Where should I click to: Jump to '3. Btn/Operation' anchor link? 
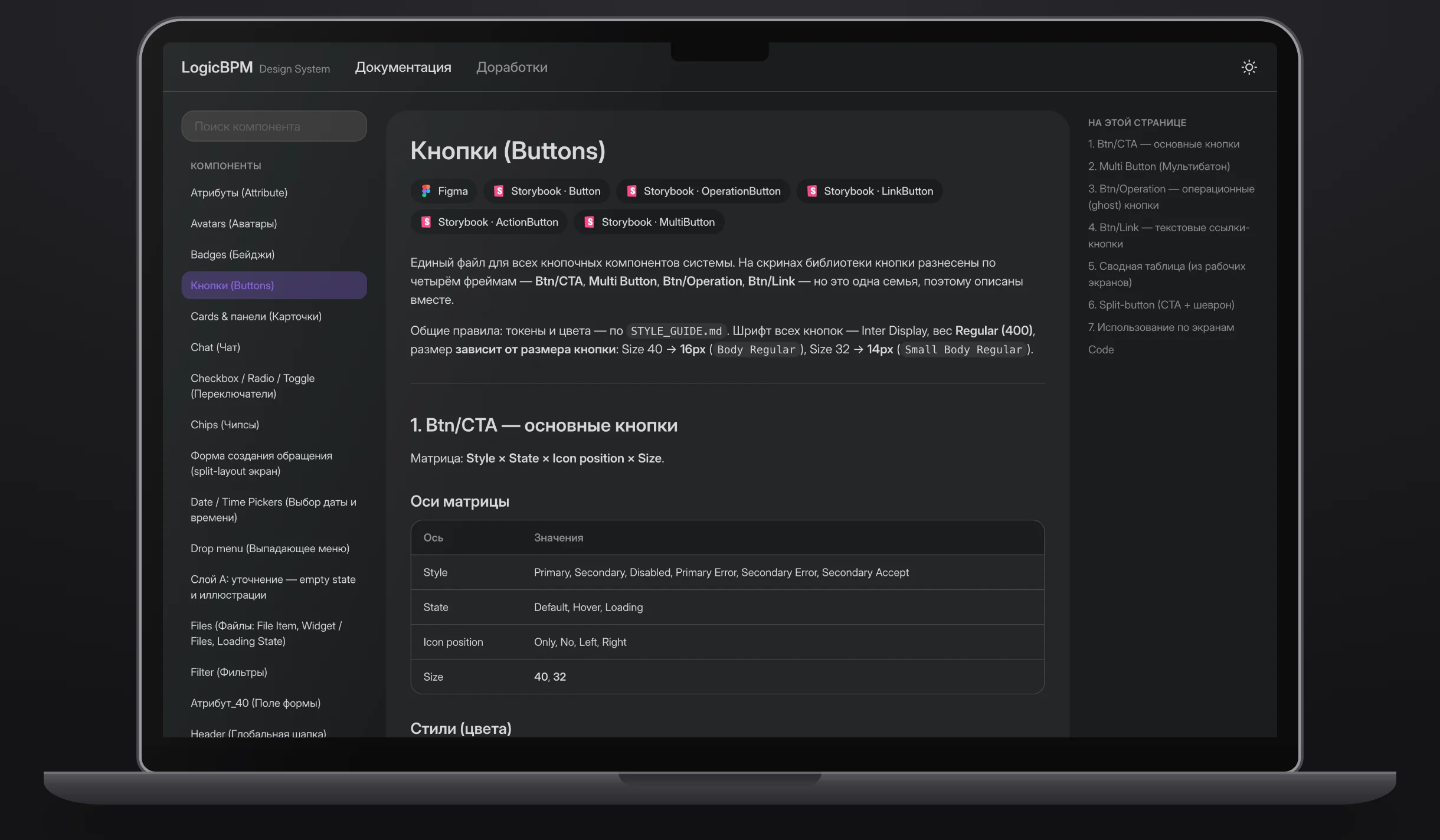[x=1171, y=197]
